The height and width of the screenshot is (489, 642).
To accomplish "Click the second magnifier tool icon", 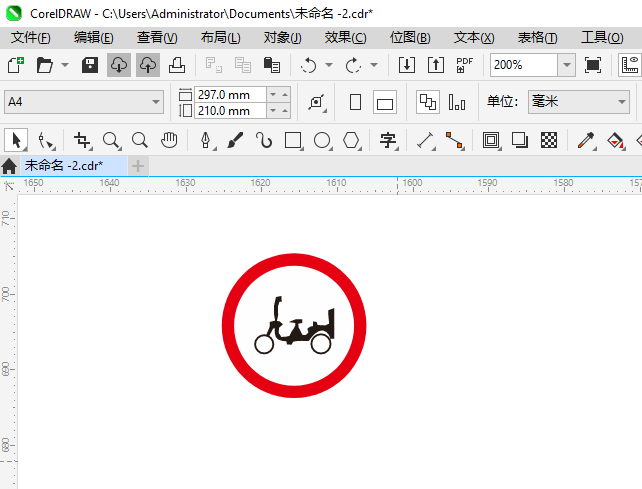I will pyautogui.click(x=140, y=140).
